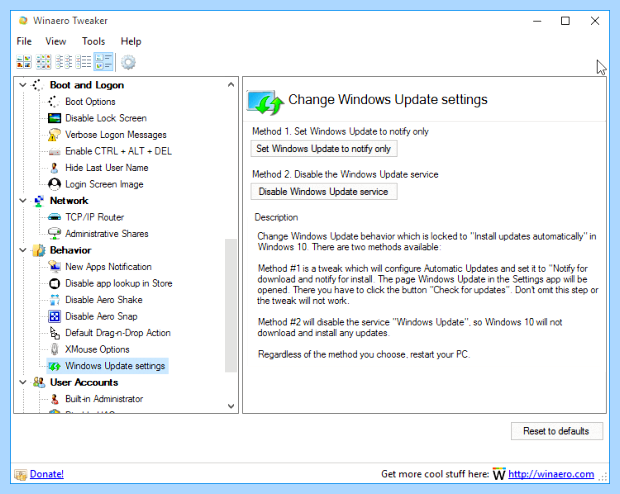Click the Disable app lookup in Store icon
The width and height of the screenshot is (620, 494).
(54, 283)
